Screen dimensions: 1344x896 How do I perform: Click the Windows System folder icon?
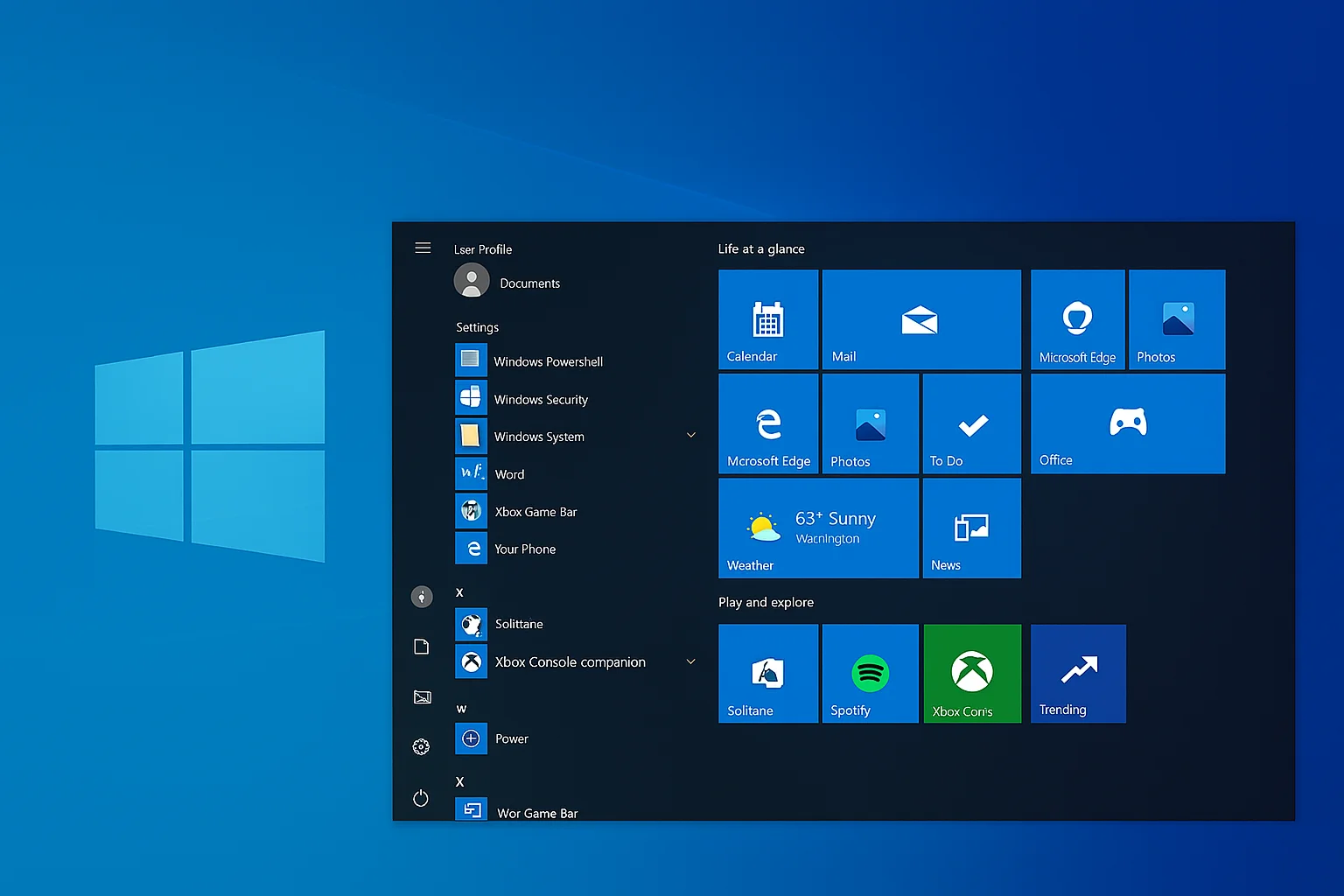click(471, 435)
